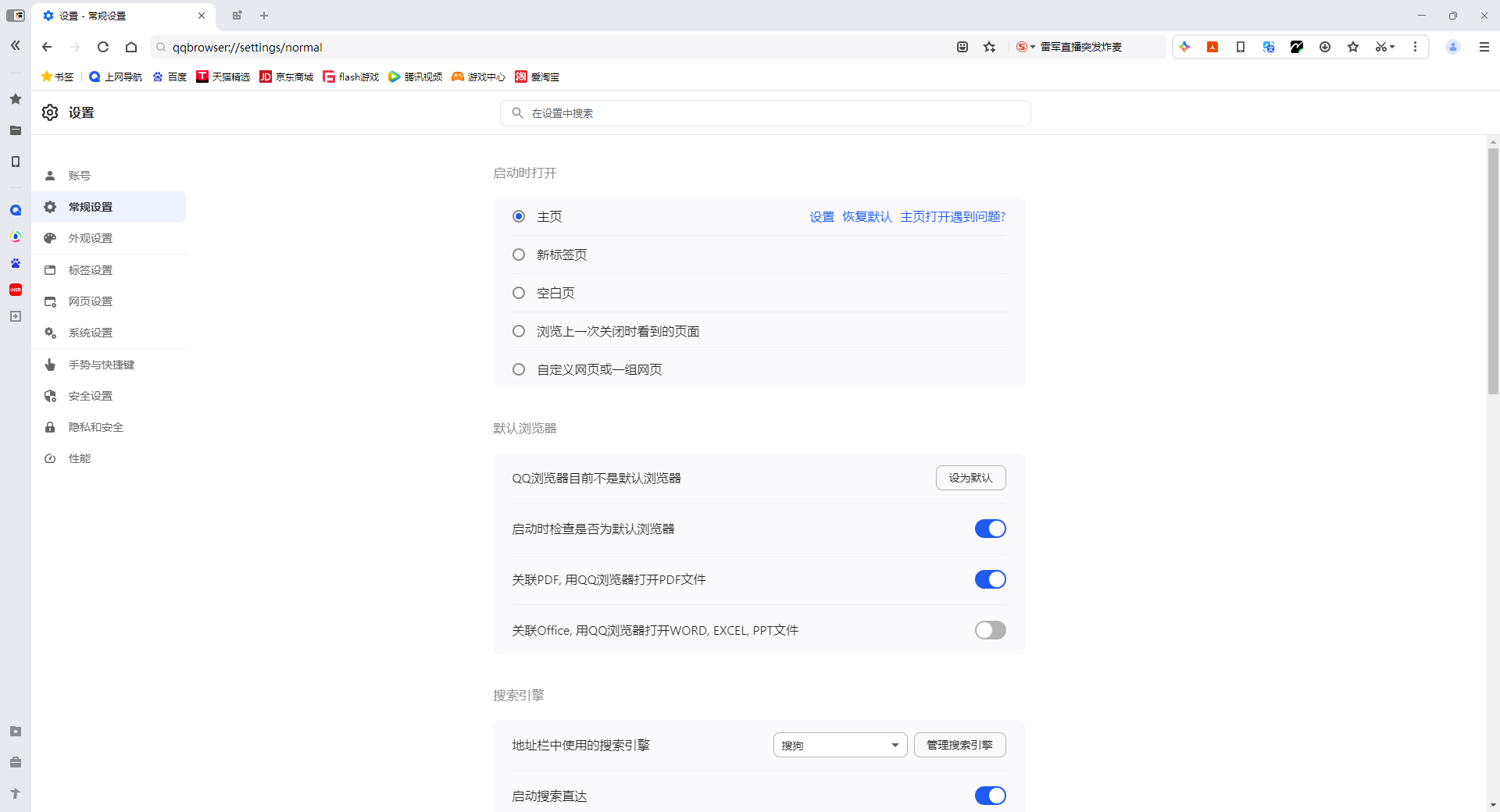
Task: Open 账号 settings section
Action: pos(109,176)
